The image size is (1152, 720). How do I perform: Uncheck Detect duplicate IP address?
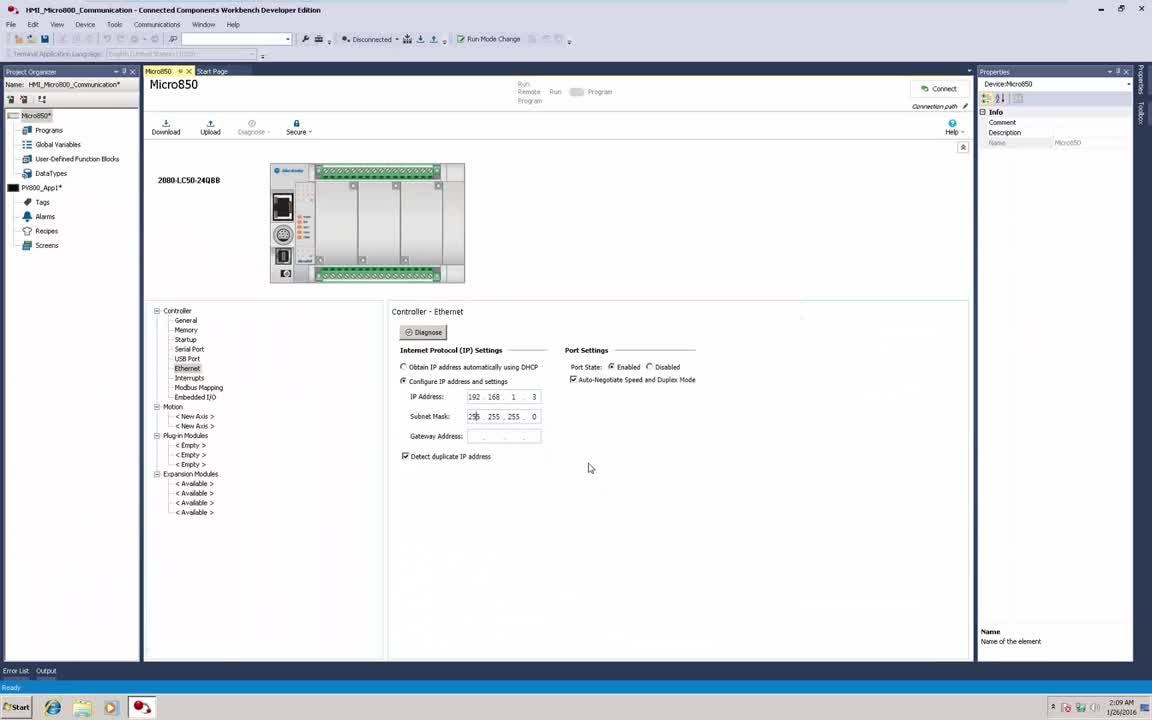405,456
